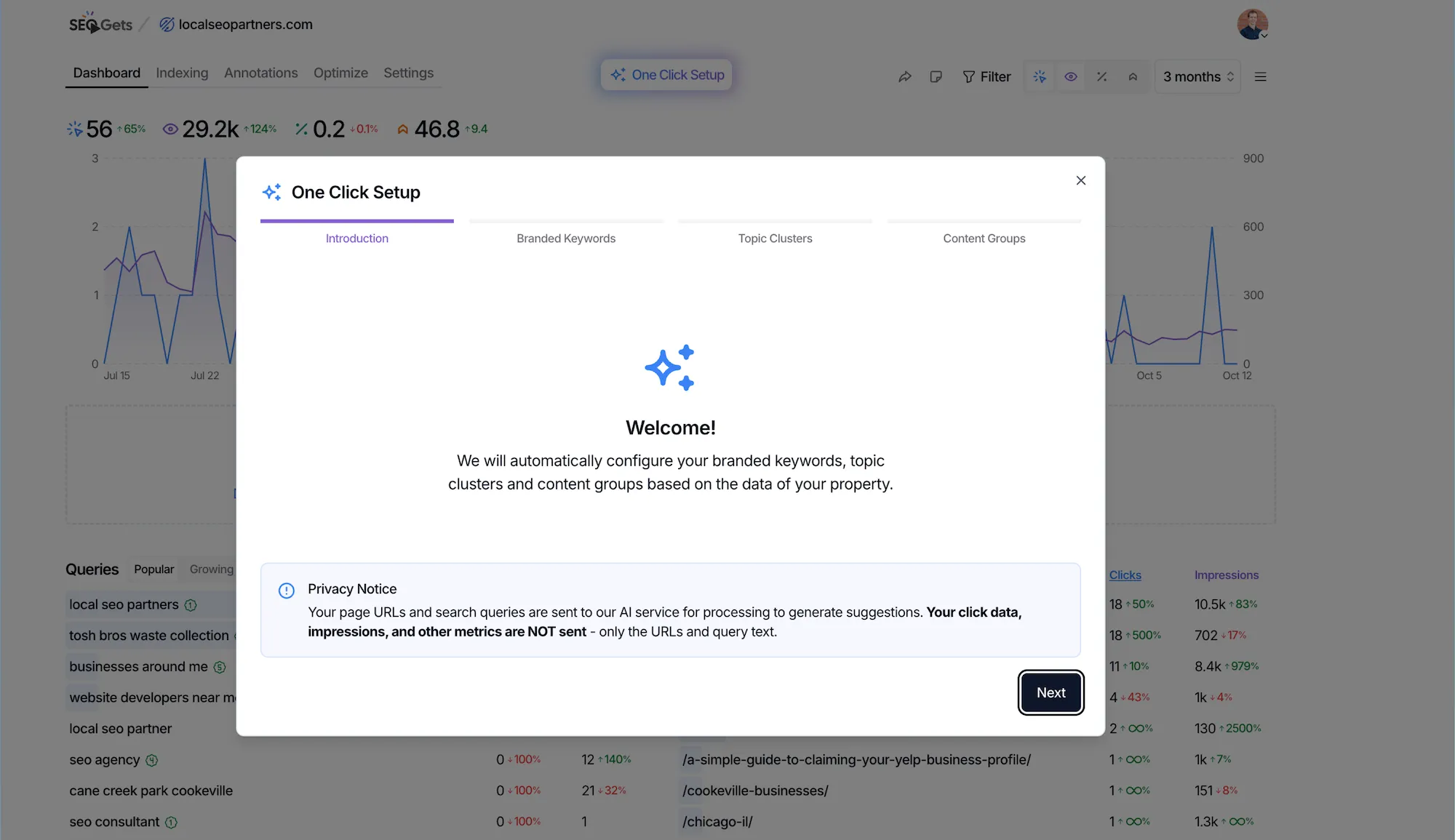Screen dimensions: 1455x840
Task: Enable the CTR percent metric toggle
Action: click(1102, 76)
